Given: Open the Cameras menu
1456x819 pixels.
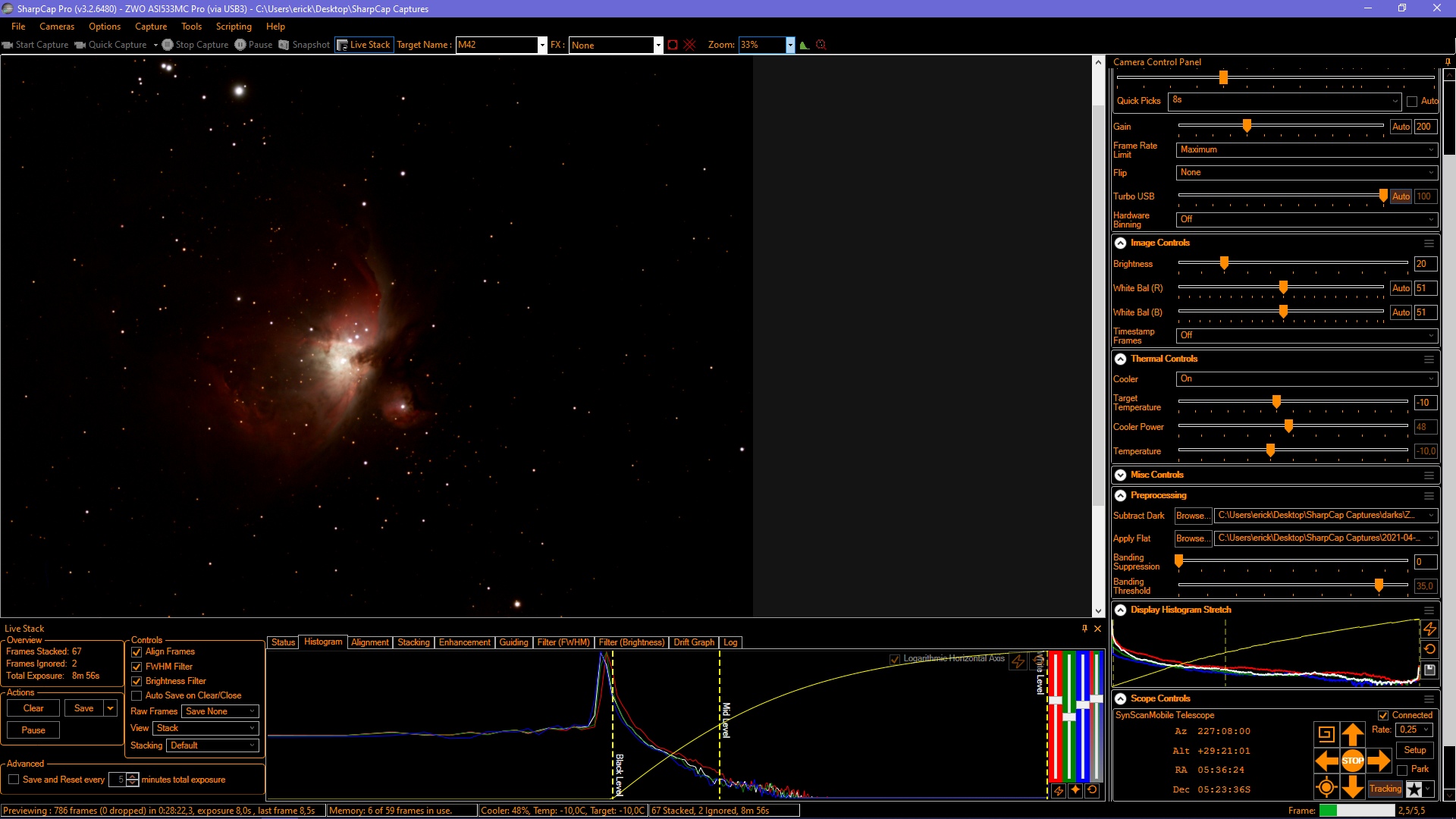Looking at the screenshot, I should click(x=57, y=27).
